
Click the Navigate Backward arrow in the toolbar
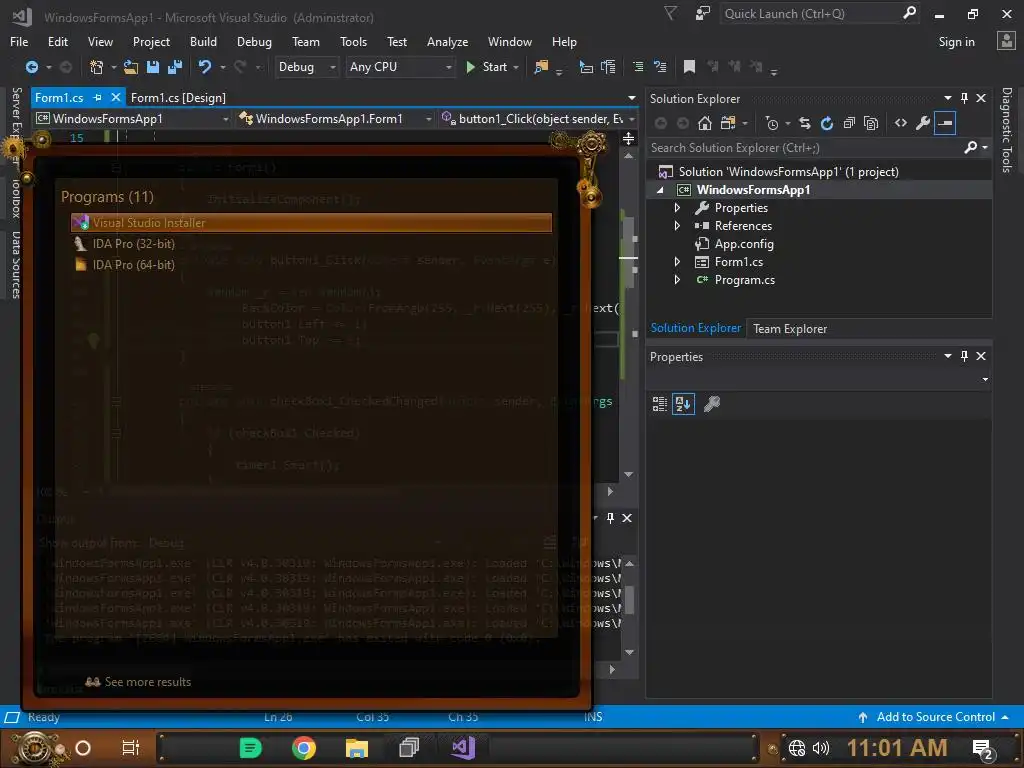point(31,67)
